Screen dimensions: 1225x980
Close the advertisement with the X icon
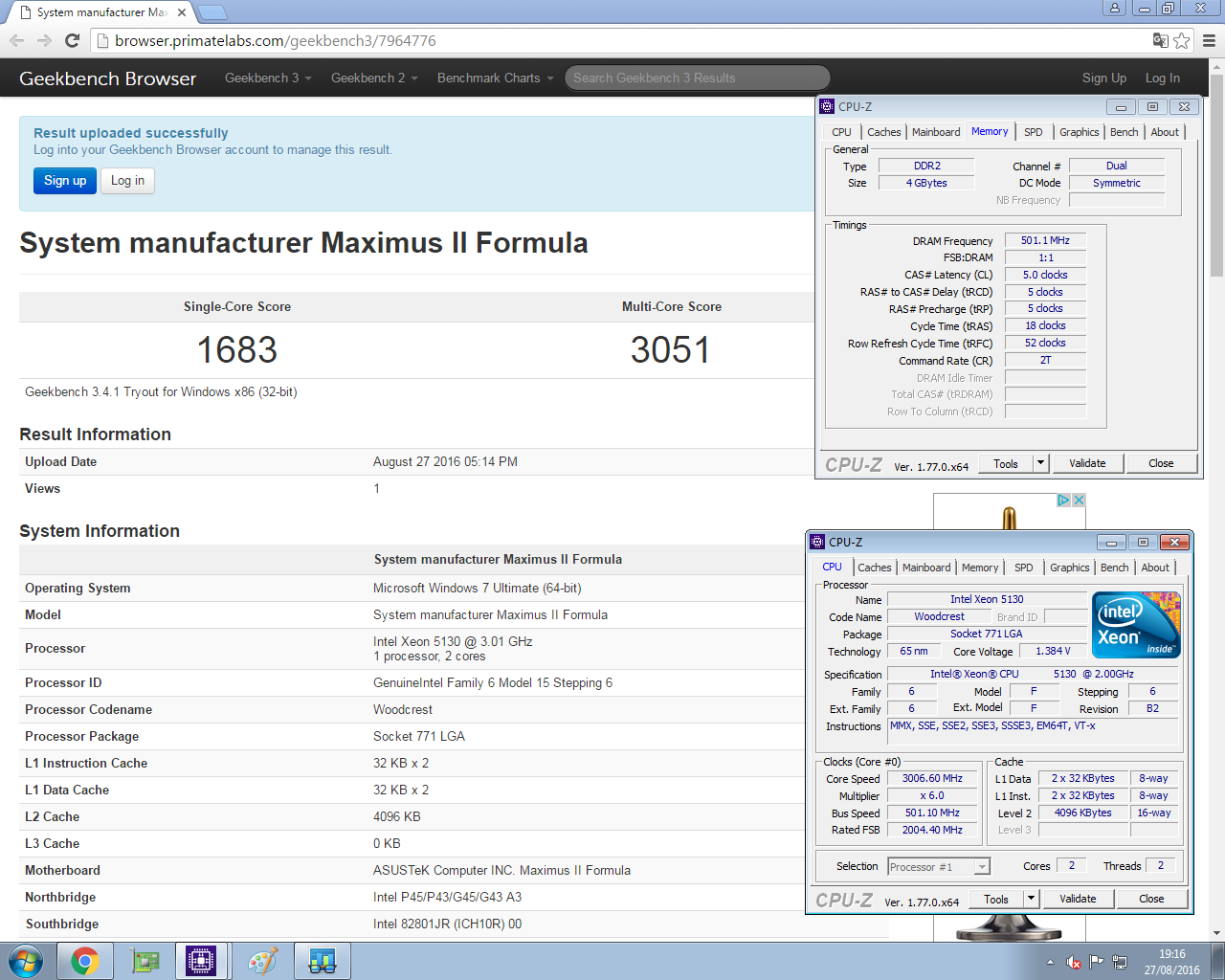pos(1079,501)
